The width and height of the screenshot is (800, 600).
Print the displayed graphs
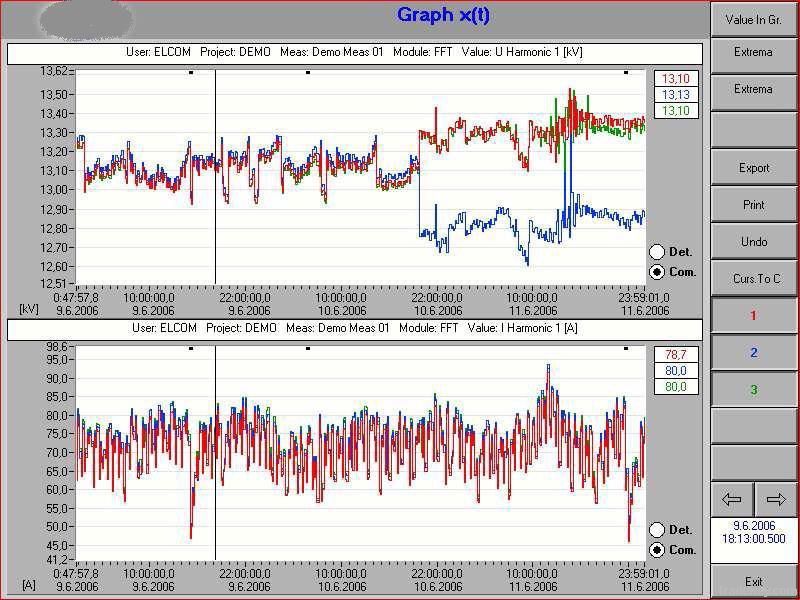[753, 204]
